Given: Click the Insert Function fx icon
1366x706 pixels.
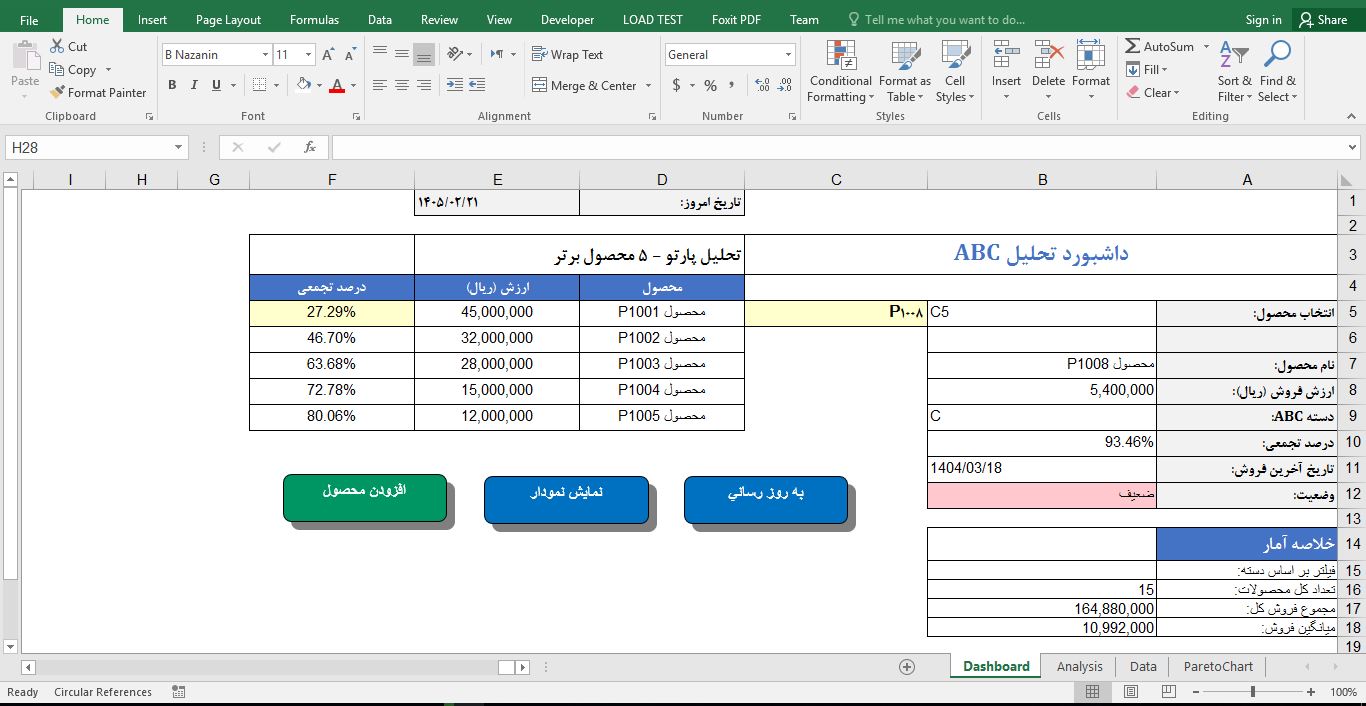Looking at the screenshot, I should click(x=310, y=147).
